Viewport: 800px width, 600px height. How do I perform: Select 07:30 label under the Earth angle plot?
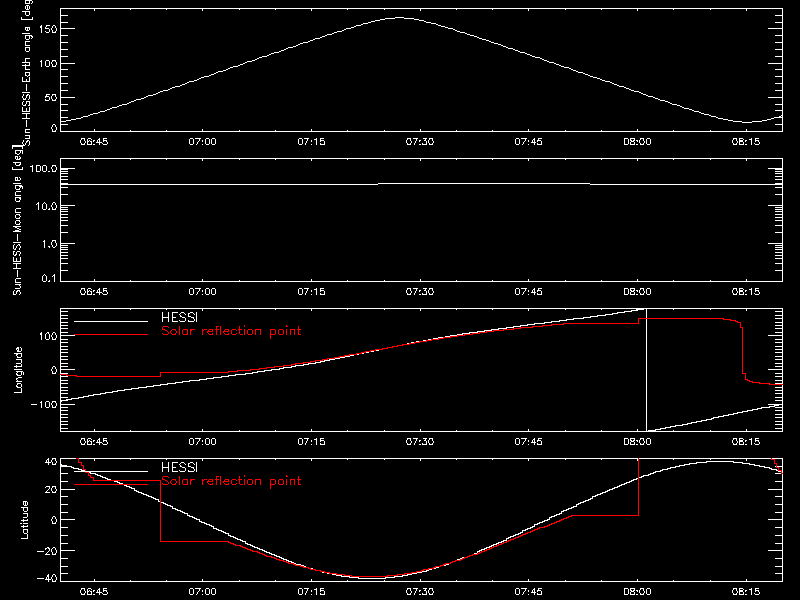(x=420, y=142)
